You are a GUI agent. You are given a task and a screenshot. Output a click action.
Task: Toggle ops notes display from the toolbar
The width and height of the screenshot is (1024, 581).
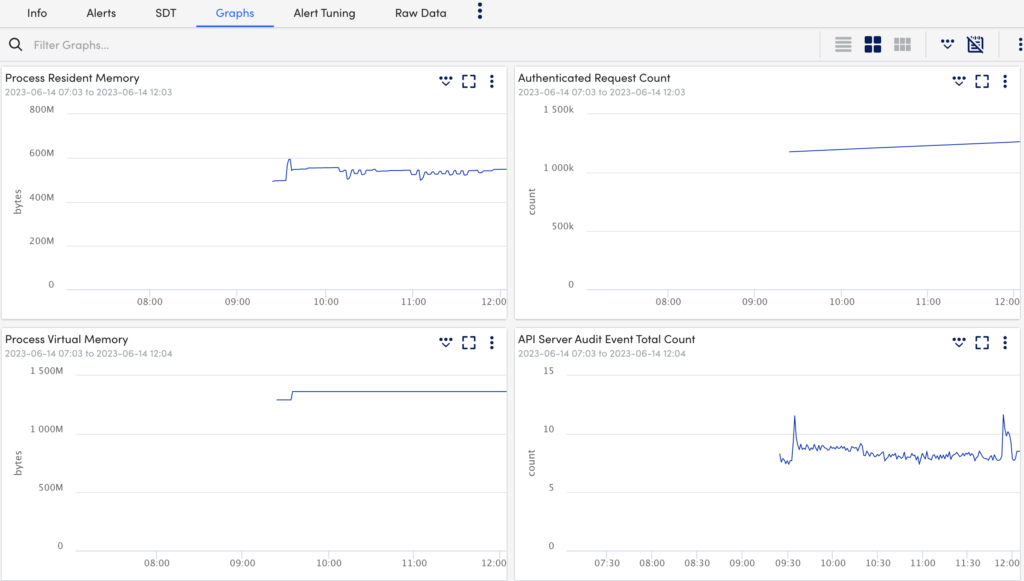[x=947, y=44]
